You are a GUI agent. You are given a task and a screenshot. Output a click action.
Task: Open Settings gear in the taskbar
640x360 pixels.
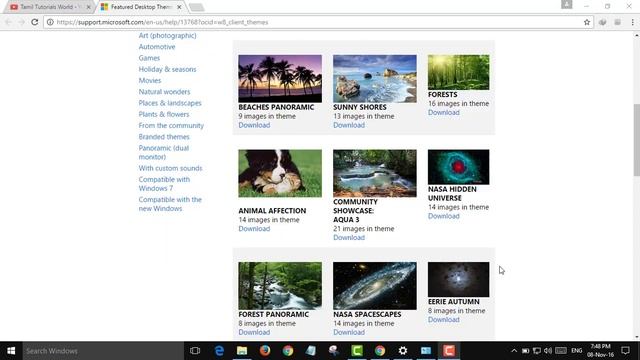coord(403,351)
